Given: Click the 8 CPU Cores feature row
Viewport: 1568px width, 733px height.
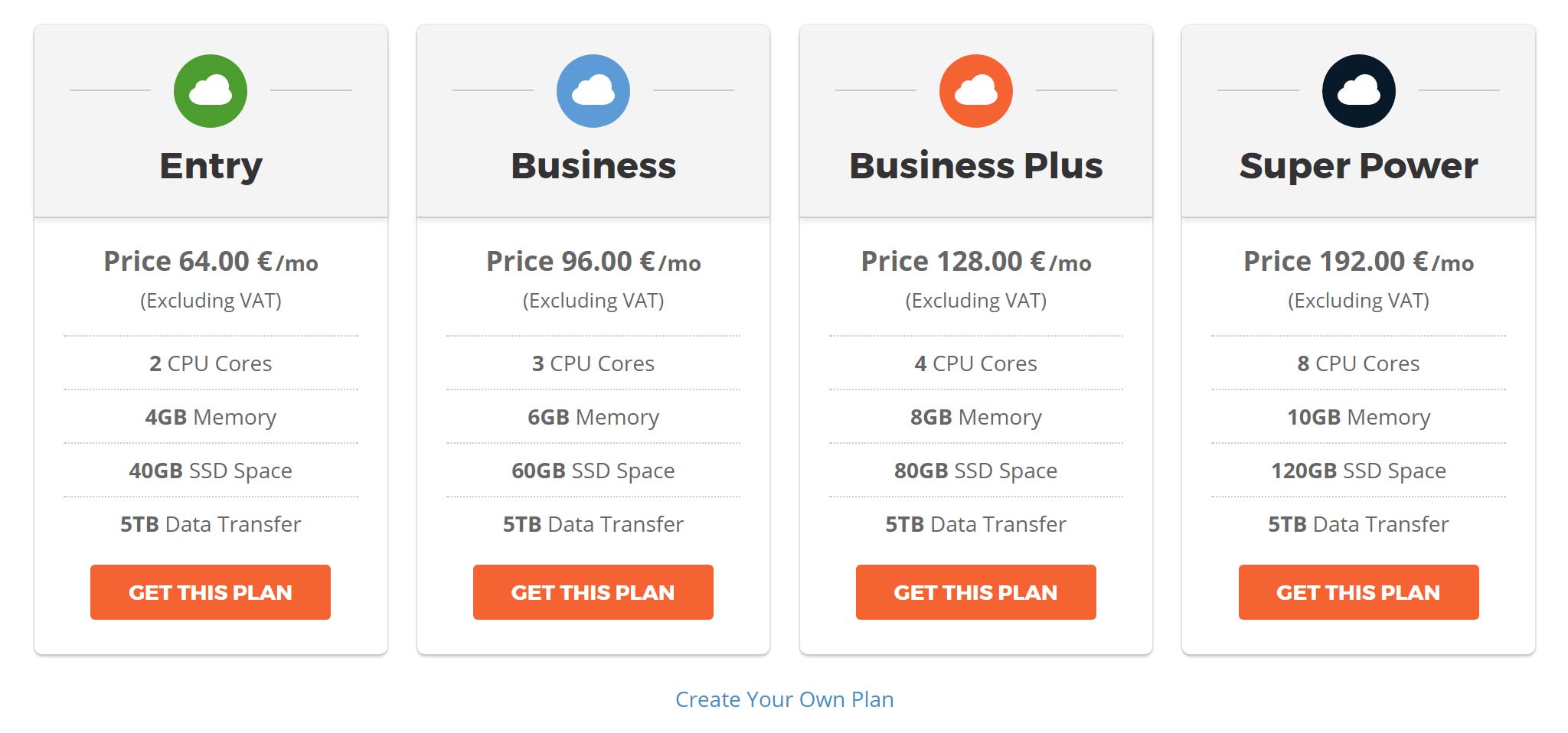Looking at the screenshot, I should click(1359, 363).
